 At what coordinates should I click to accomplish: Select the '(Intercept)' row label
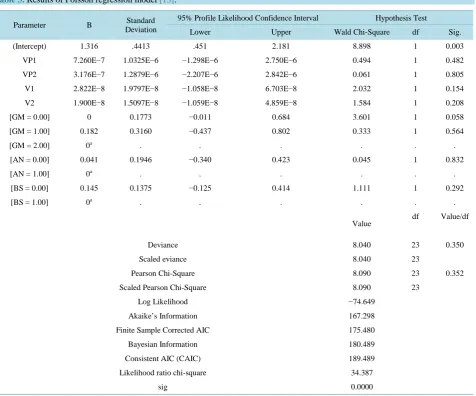29,46
